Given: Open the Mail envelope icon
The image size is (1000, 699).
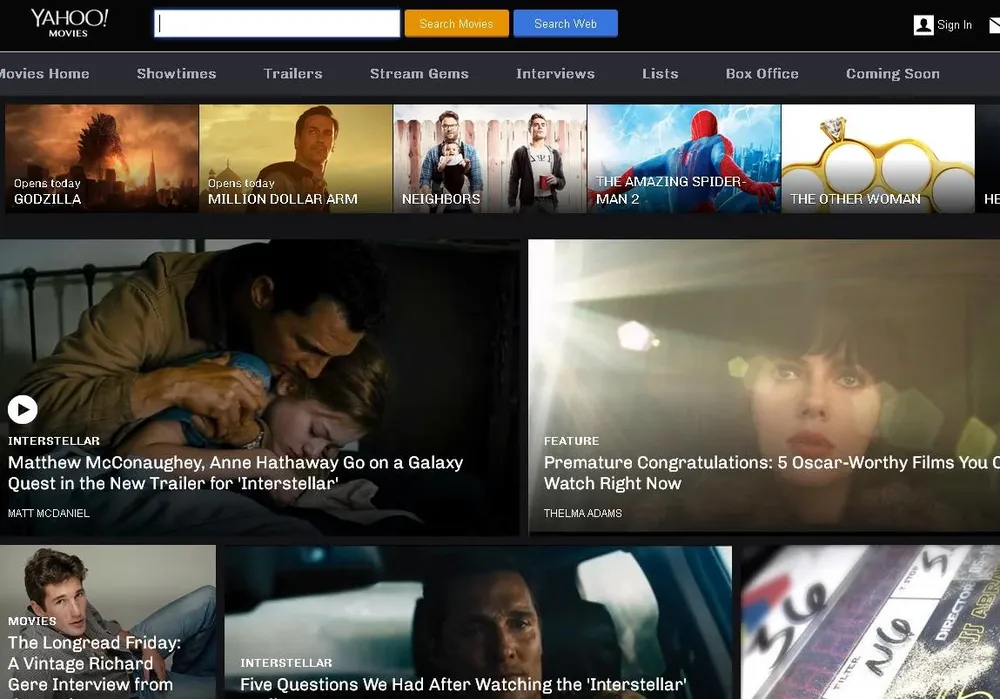Looking at the screenshot, I should pyautogui.click(x=994, y=26).
